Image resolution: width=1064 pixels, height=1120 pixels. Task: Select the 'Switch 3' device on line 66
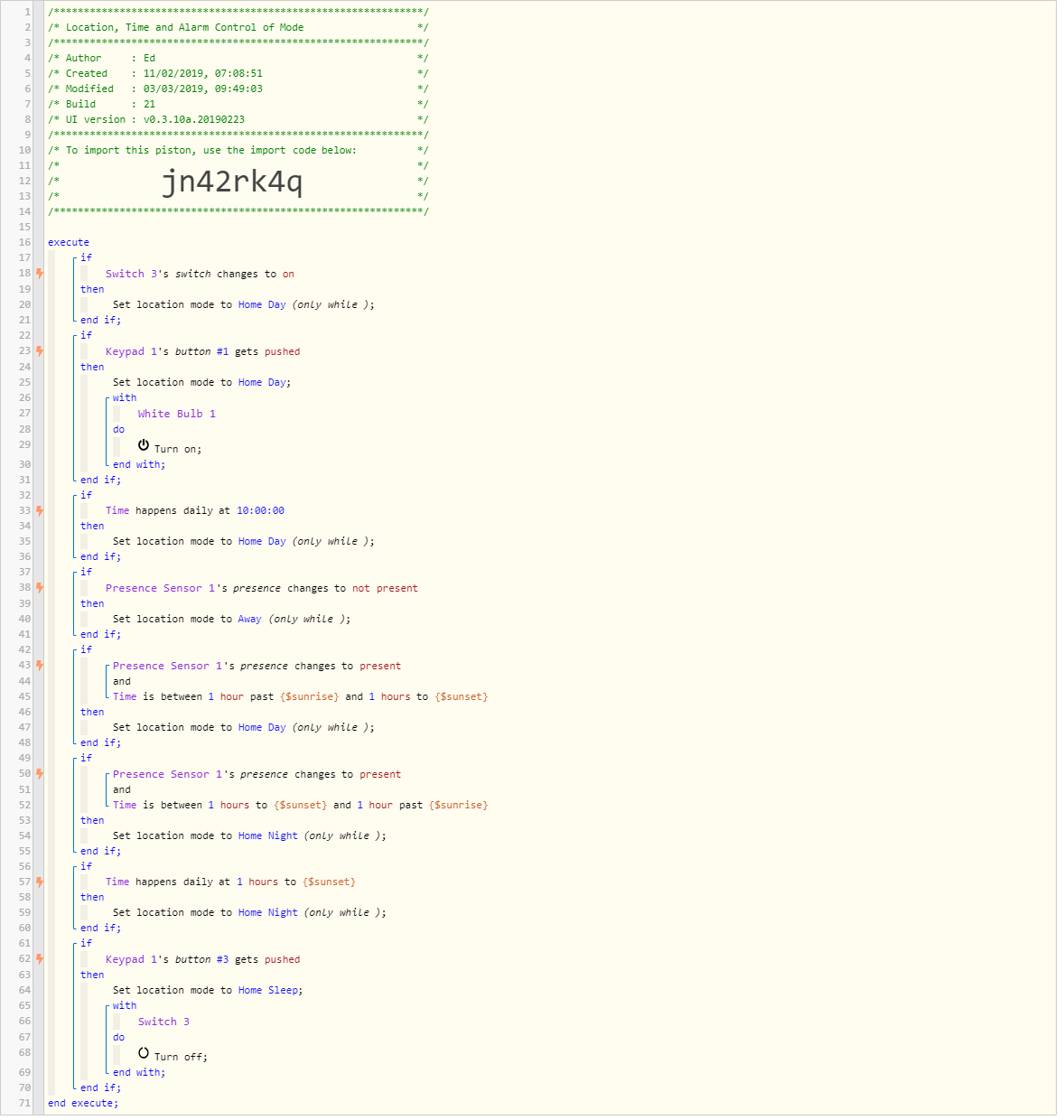point(163,1022)
